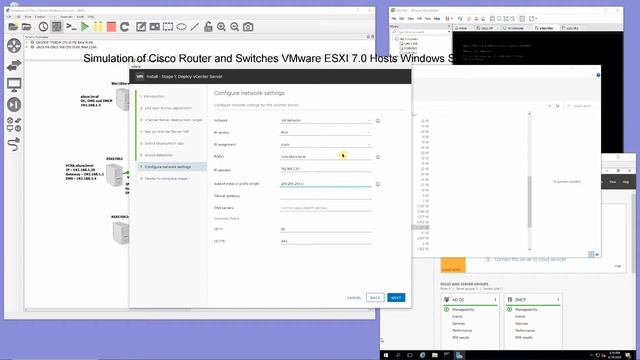This screenshot has height=360, width=640.
Task: Browse end devices monitor icon in GNS3
Action: [x=14, y=85]
